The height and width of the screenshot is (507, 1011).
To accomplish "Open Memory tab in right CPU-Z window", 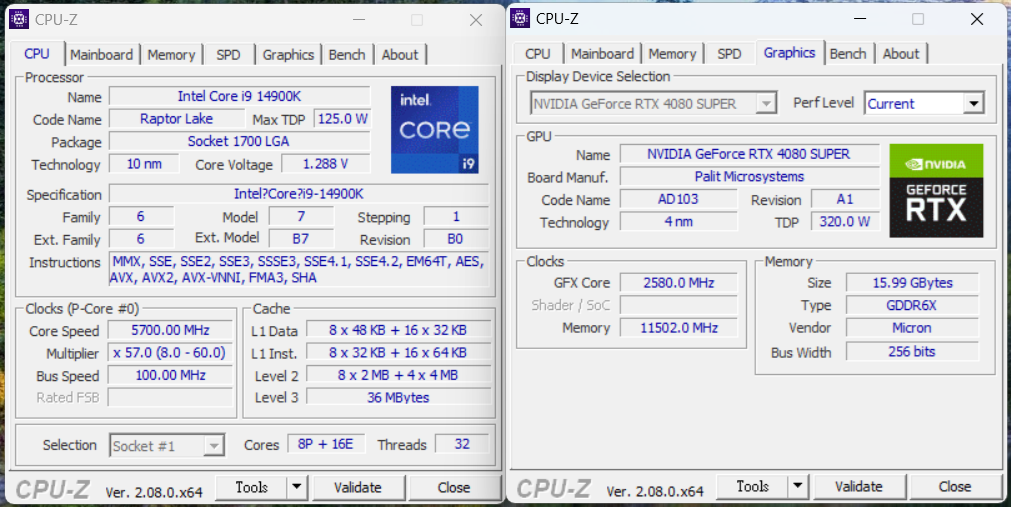I will (x=672, y=54).
